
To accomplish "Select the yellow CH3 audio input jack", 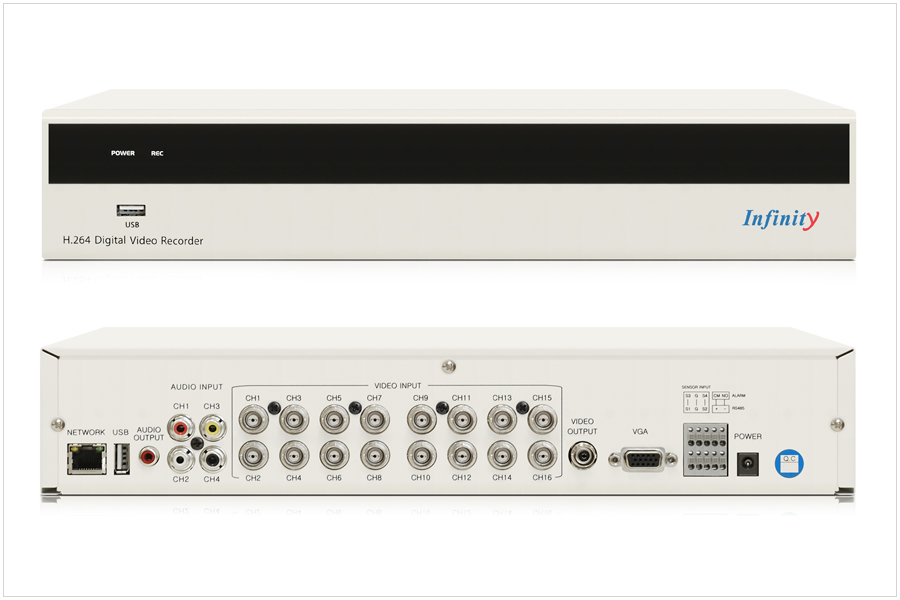I will point(211,430).
